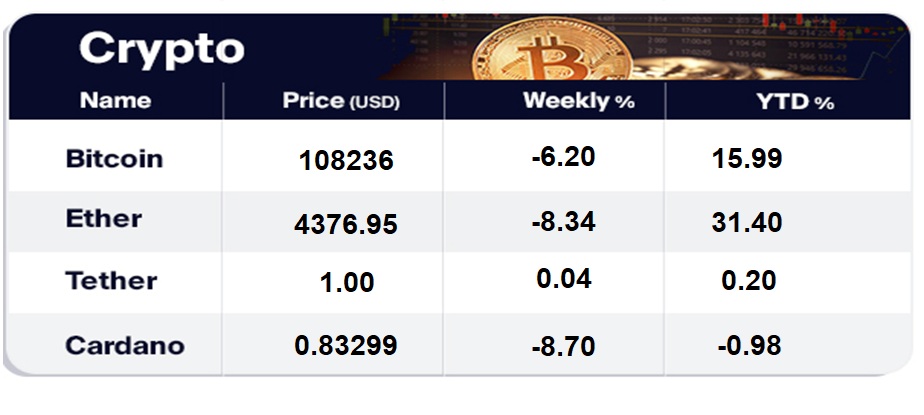Select the Name column header
The image size is (924, 415).
115,101
